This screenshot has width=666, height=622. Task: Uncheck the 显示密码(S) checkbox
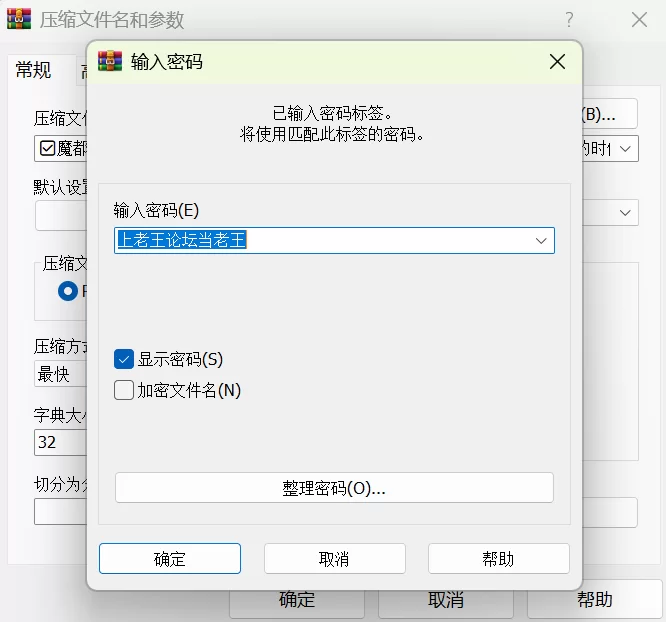(124, 359)
